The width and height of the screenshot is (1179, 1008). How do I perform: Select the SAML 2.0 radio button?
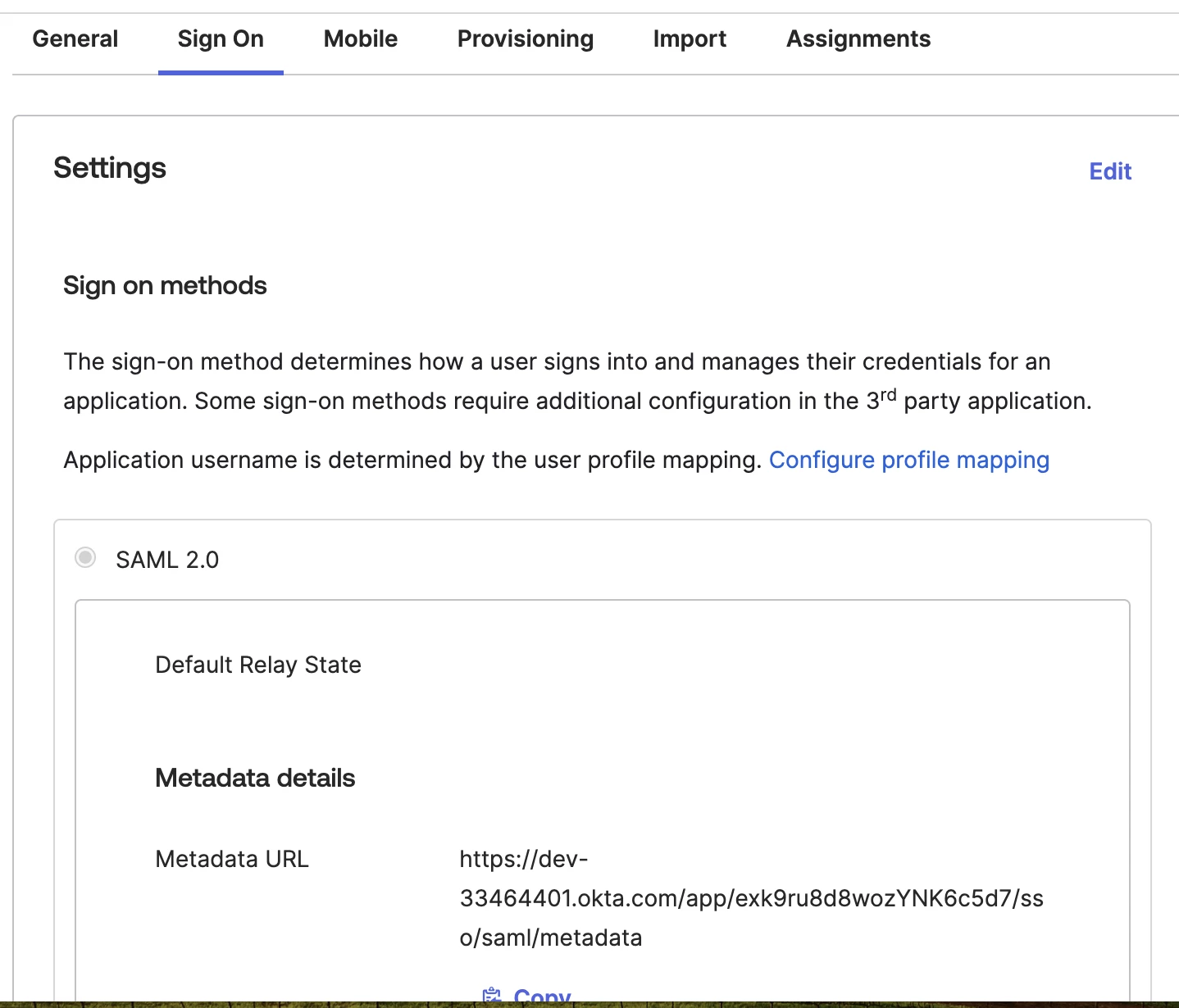[85, 558]
